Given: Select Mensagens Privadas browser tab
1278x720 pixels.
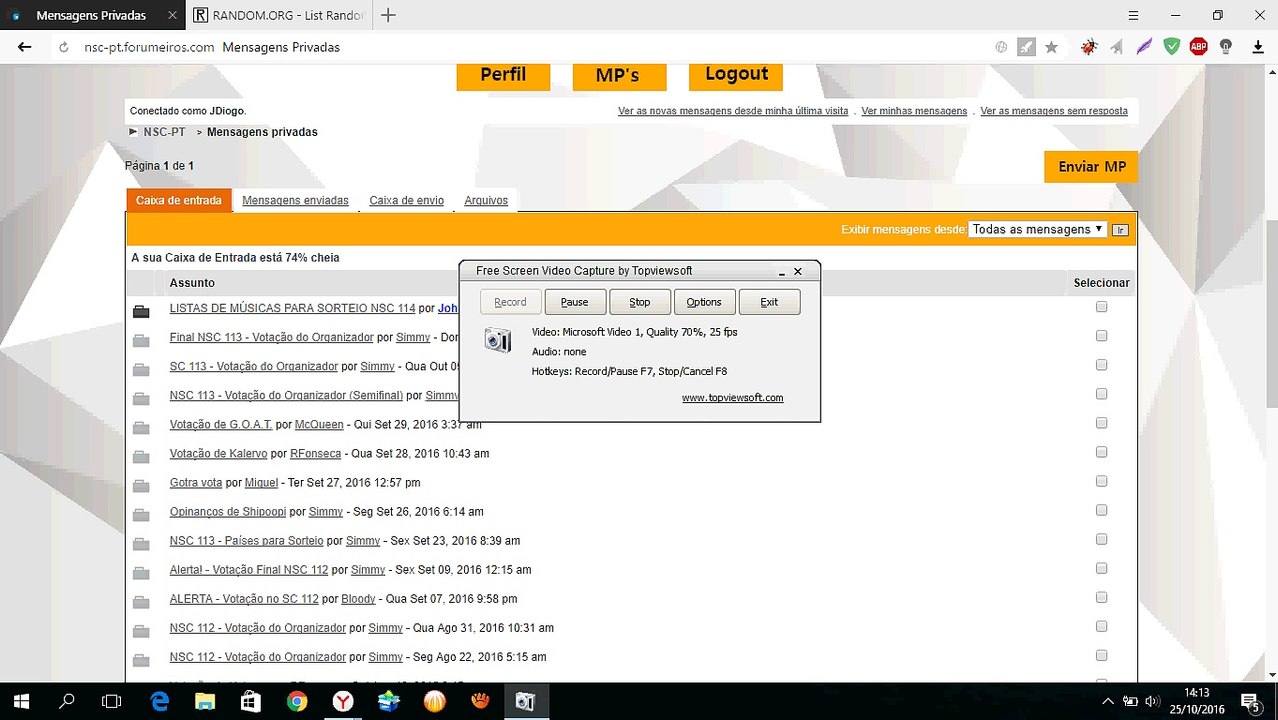Looking at the screenshot, I should click(91, 15).
